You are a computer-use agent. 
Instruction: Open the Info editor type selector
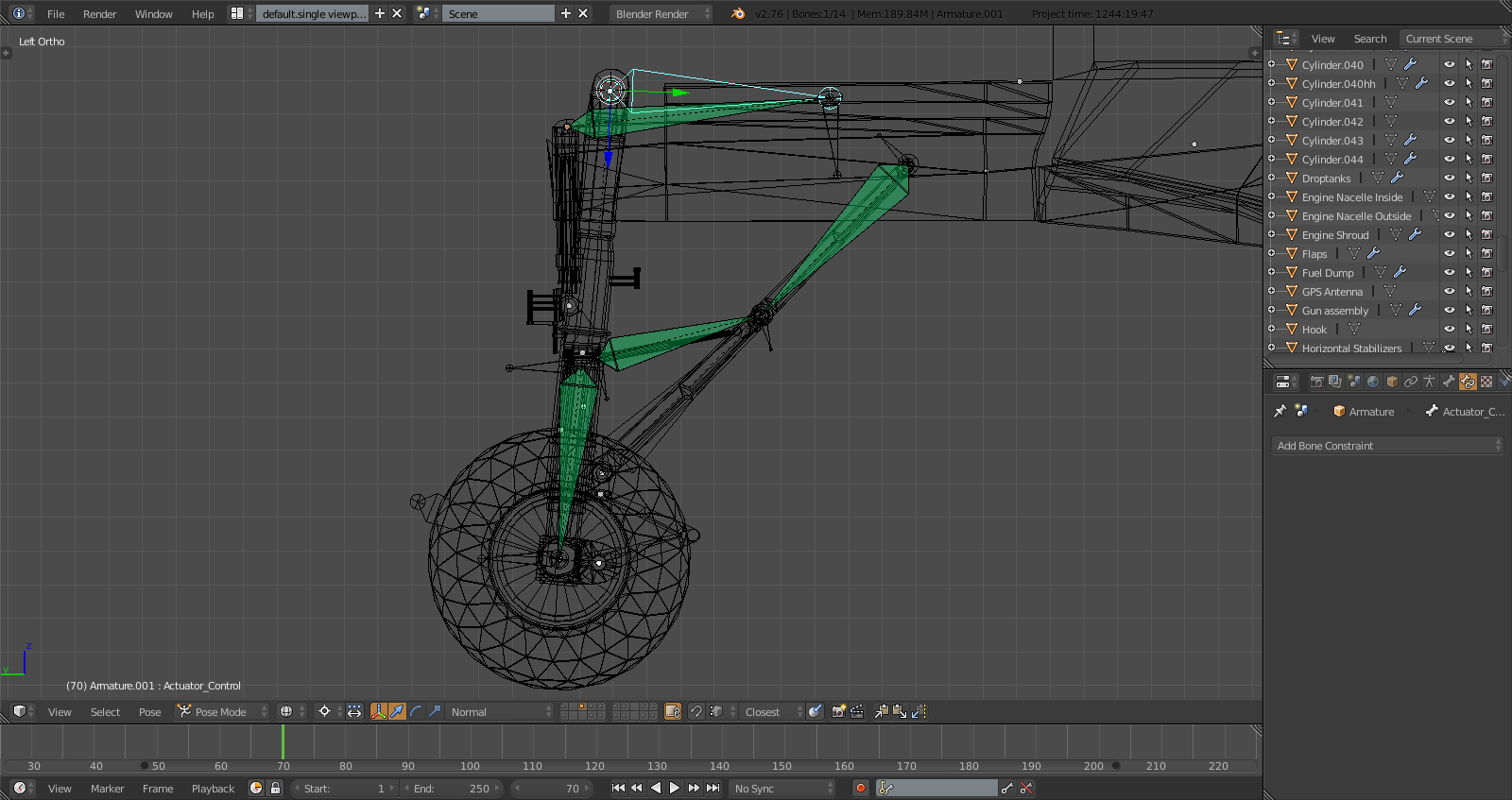click(x=23, y=13)
